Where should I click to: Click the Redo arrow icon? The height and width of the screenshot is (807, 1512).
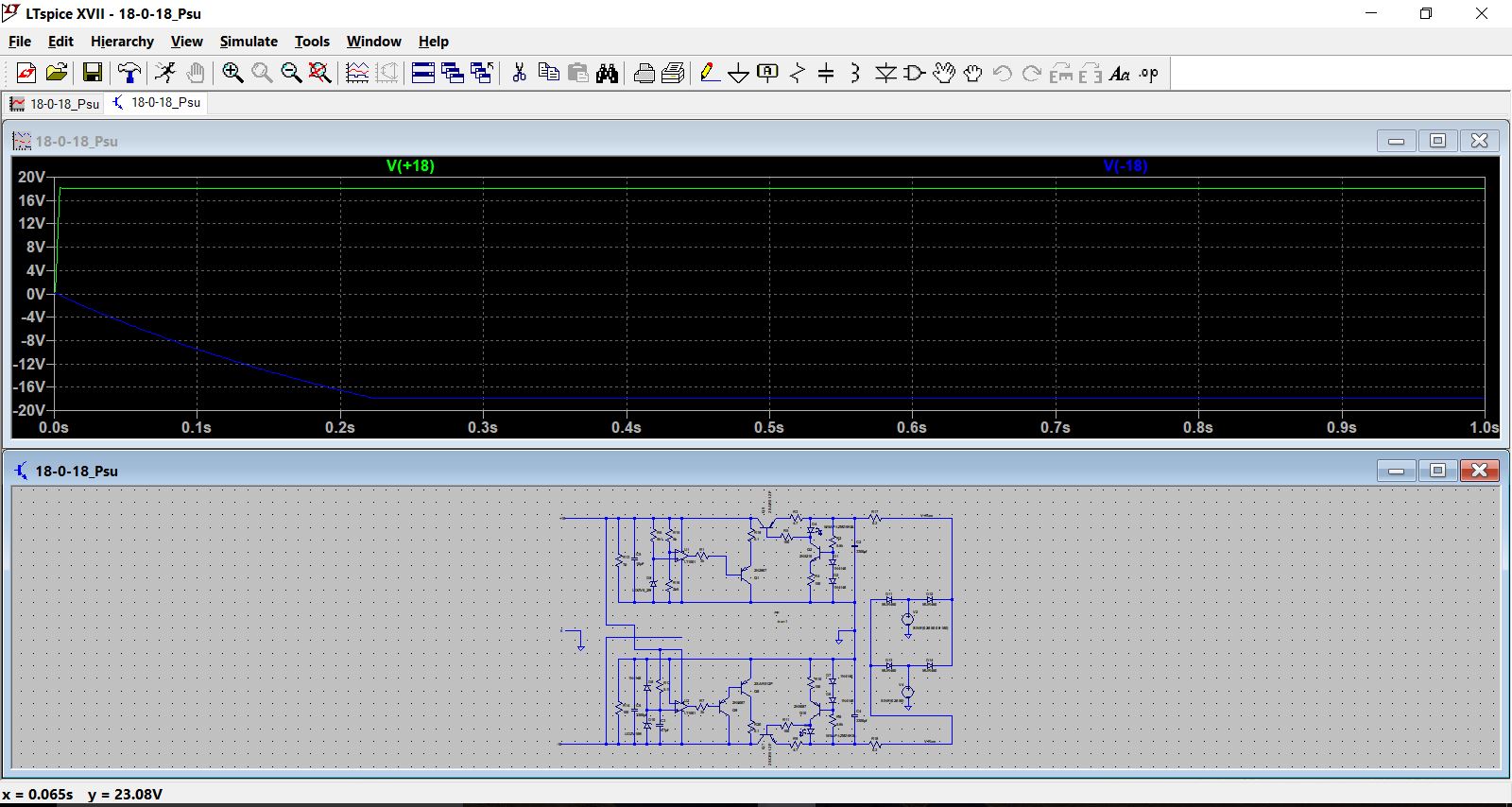pyautogui.click(x=1032, y=73)
